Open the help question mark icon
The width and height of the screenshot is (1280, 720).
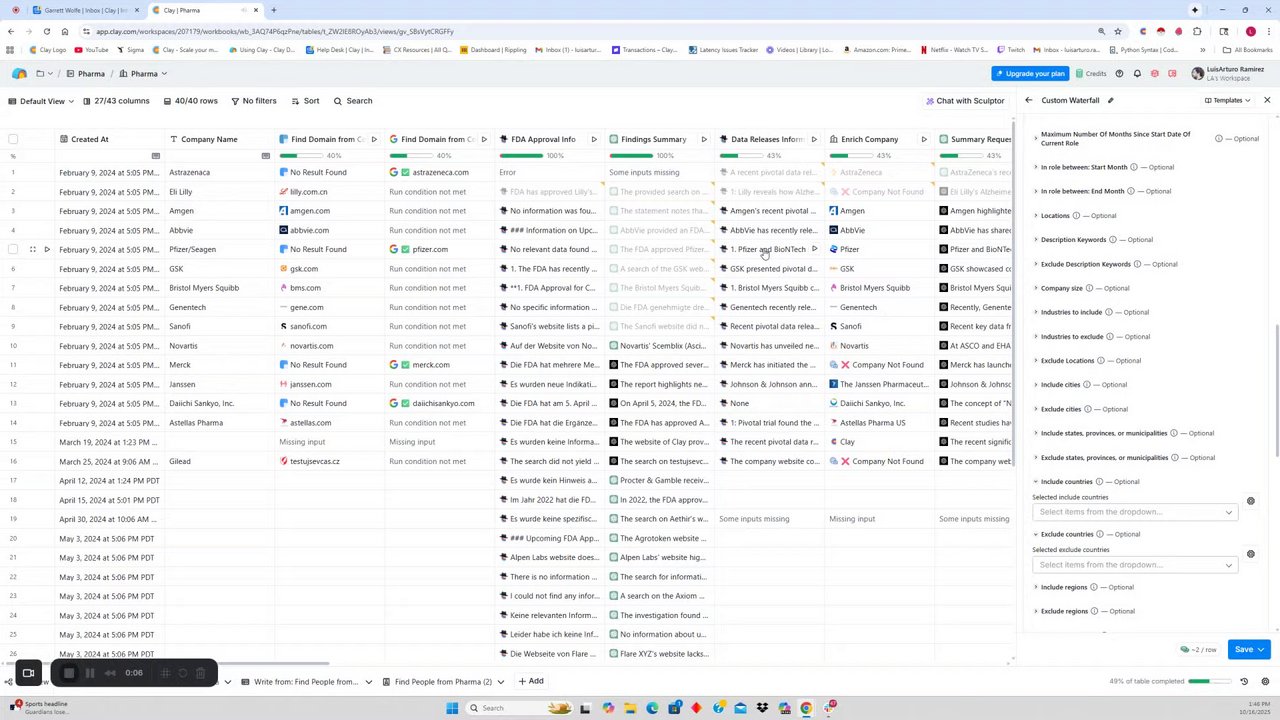pos(1119,73)
